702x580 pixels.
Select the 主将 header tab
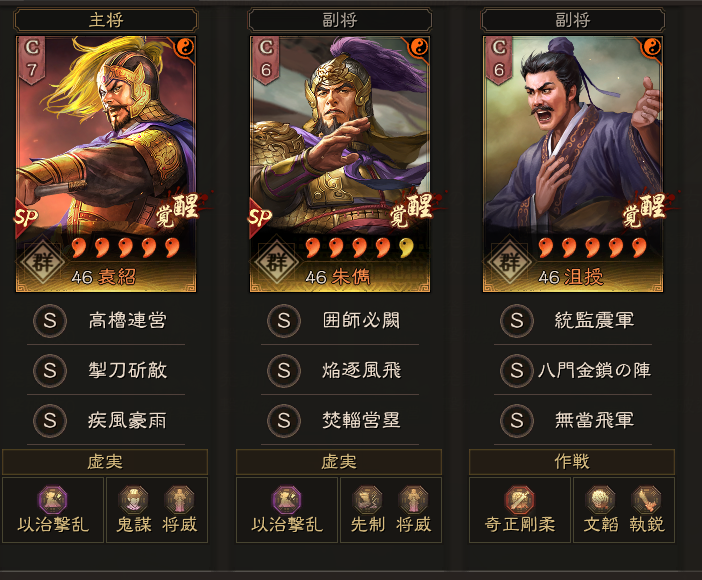[106, 20]
